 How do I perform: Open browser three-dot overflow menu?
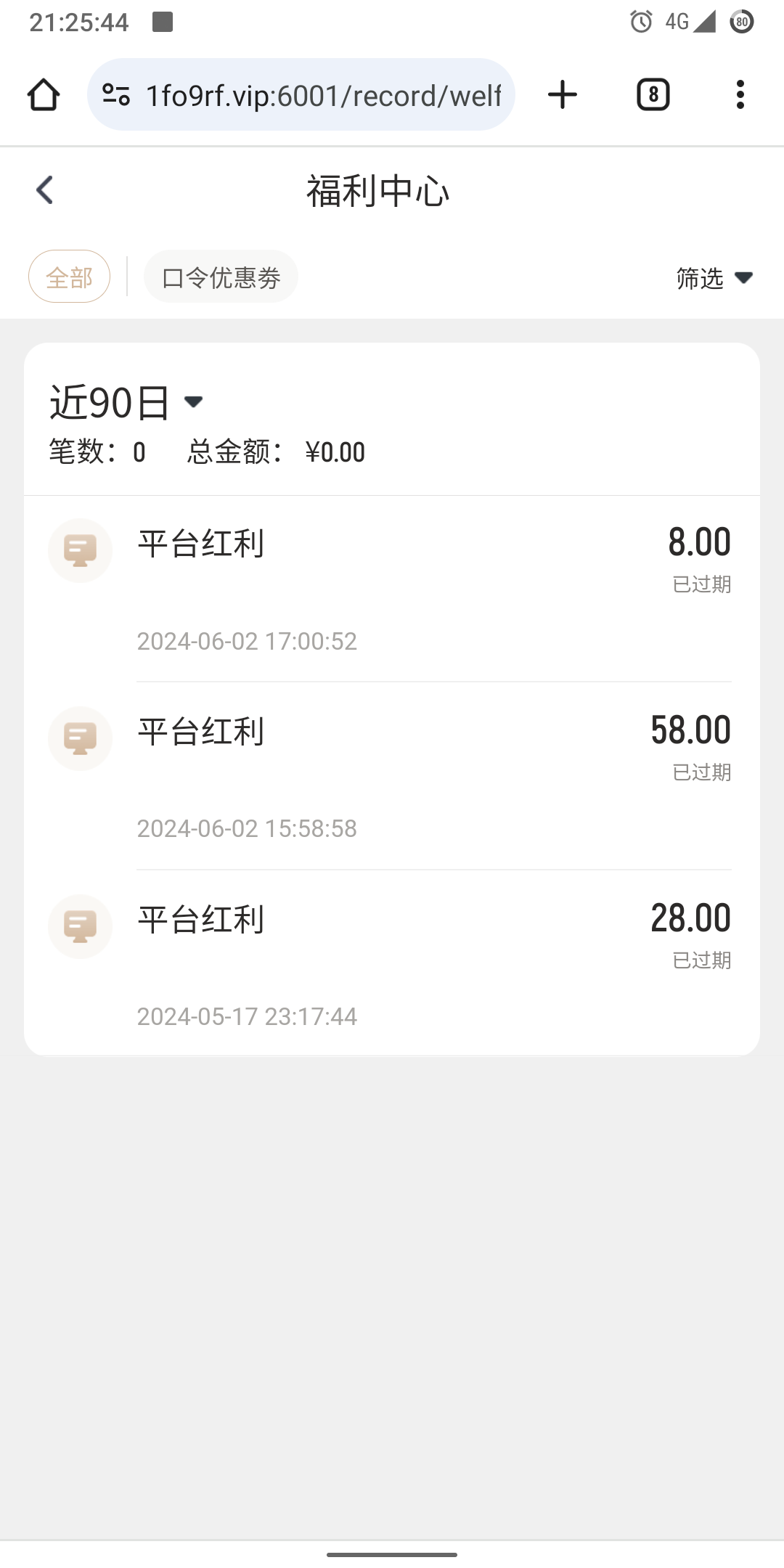(740, 95)
